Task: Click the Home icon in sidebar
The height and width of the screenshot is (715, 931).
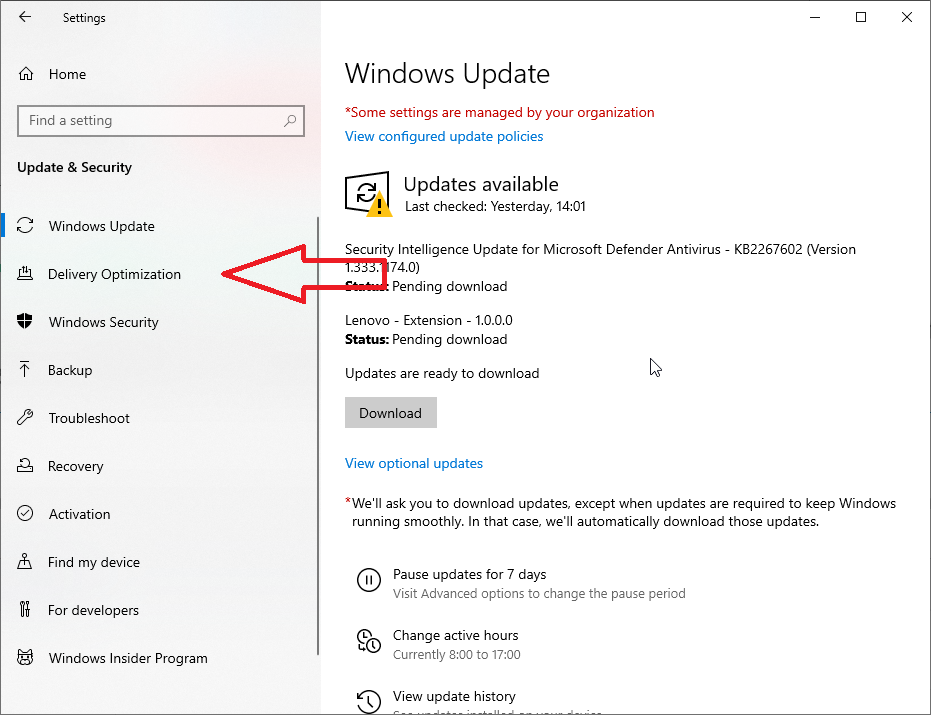Action: click(x=27, y=74)
